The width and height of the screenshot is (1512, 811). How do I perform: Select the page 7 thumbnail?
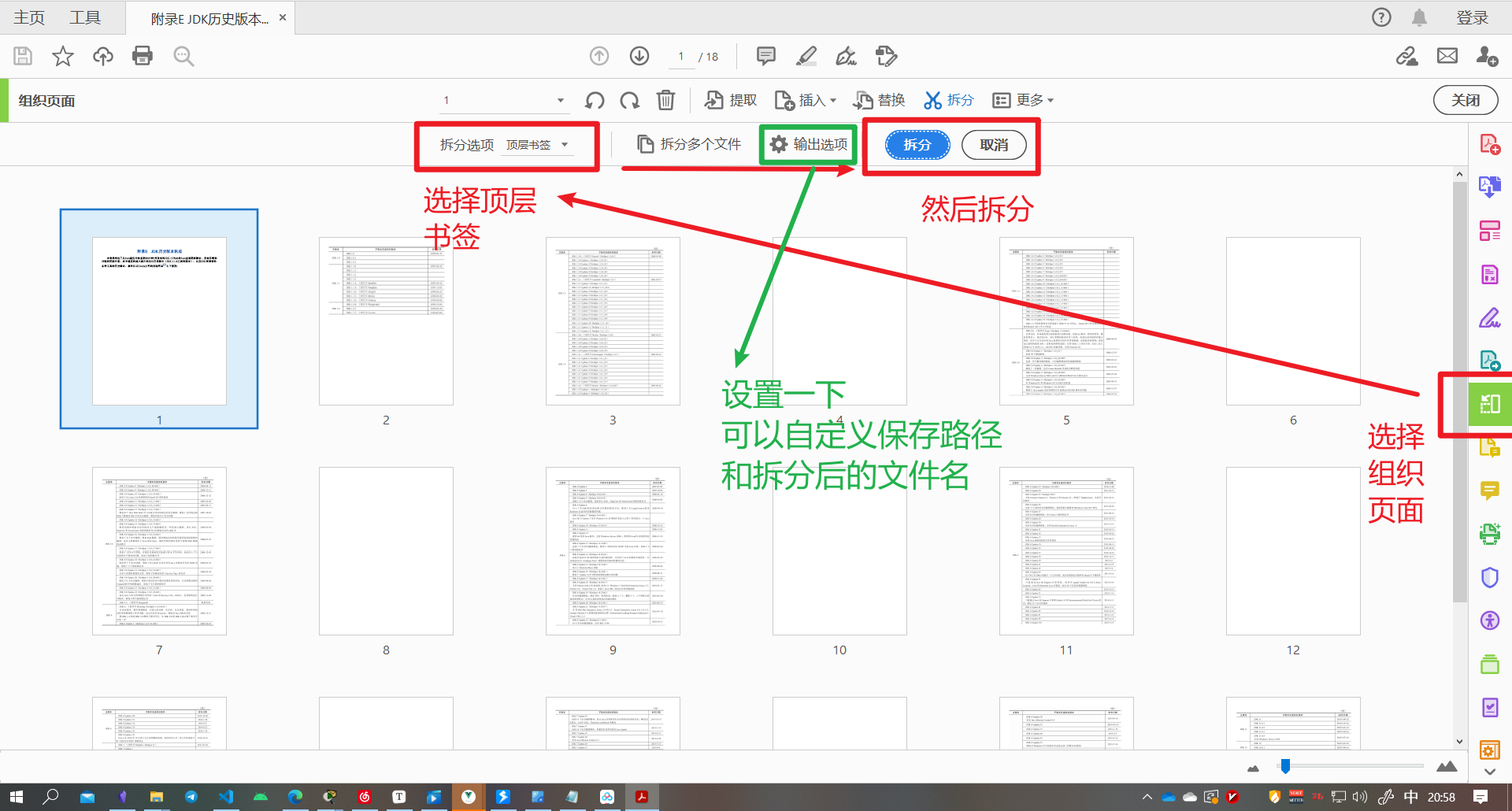tap(159, 551)
